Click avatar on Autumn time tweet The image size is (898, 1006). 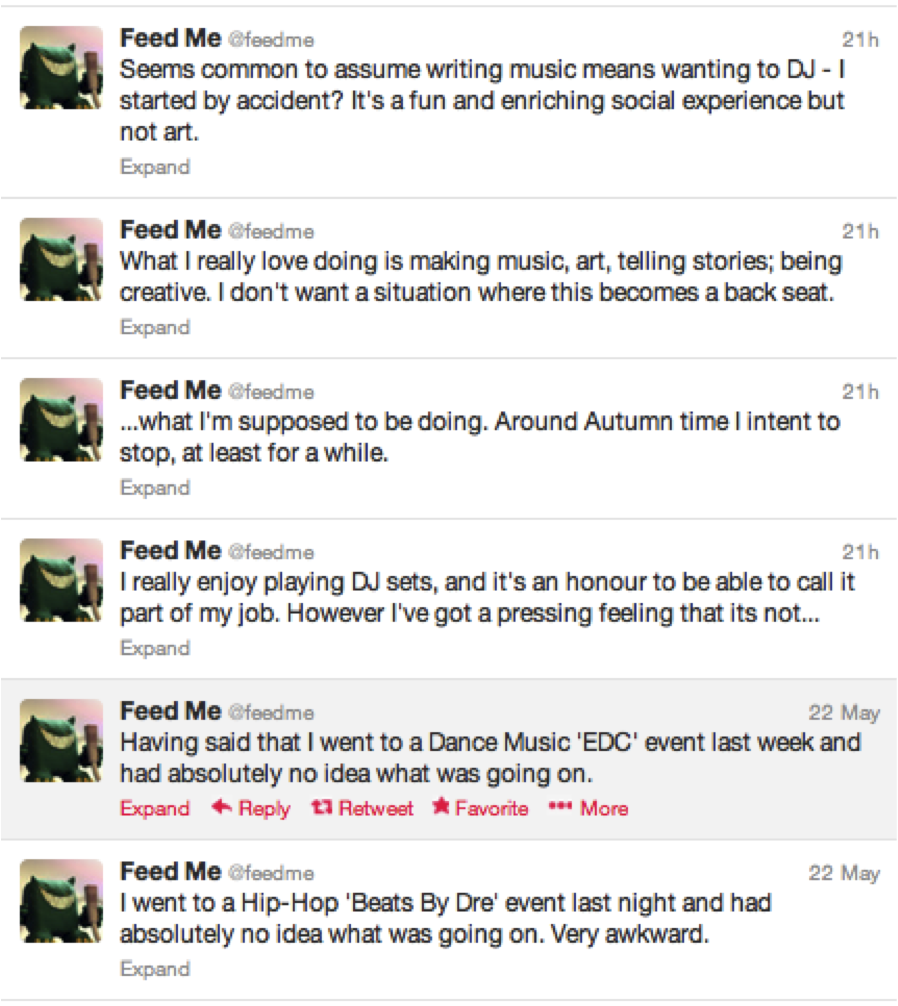[x=62, y=420]
